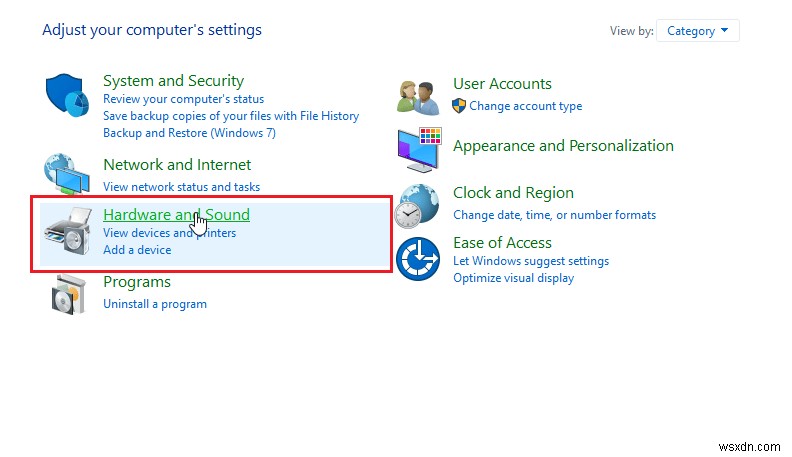Open Change date, time, or number formats

(554, 214)
